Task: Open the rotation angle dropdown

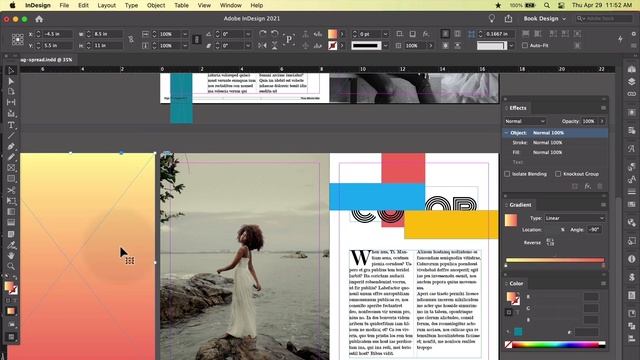Action: pyautogui.click(x=248, y=34)
